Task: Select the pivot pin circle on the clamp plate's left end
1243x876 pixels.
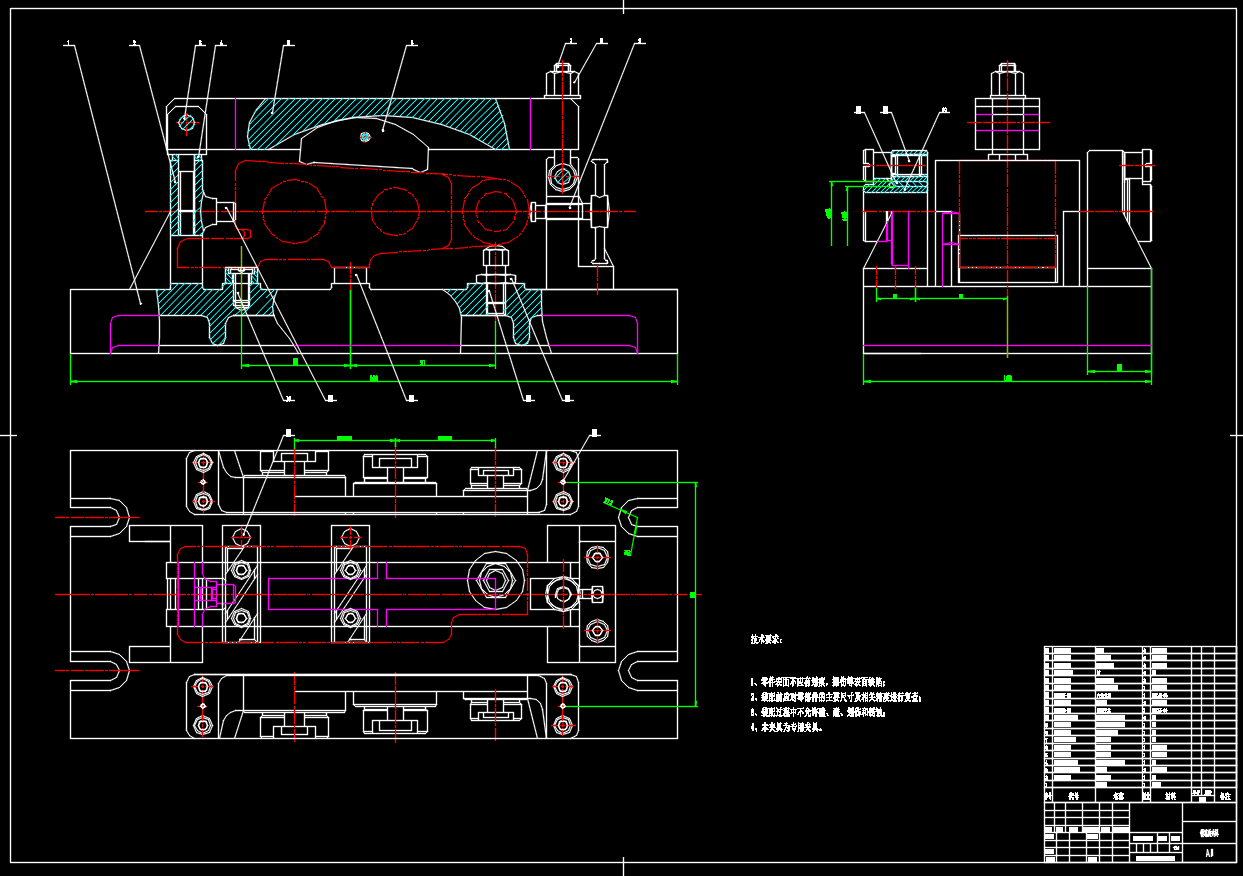Action: [x=187, y=122]
